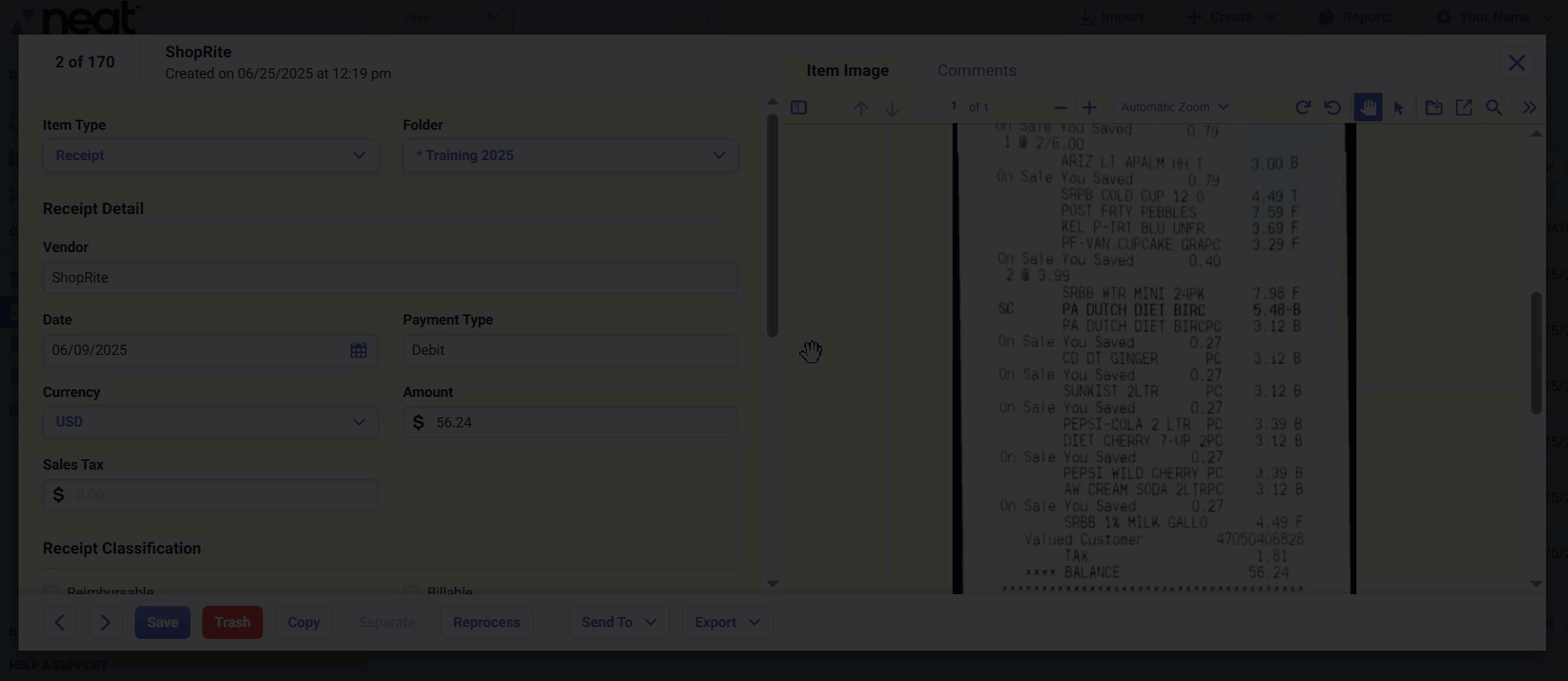Image resolution: width=1568 pixels, height=681 pixels.
Task: Edit the Amount field 56.24
Action: pyautogui.click(x=571, y=421)
